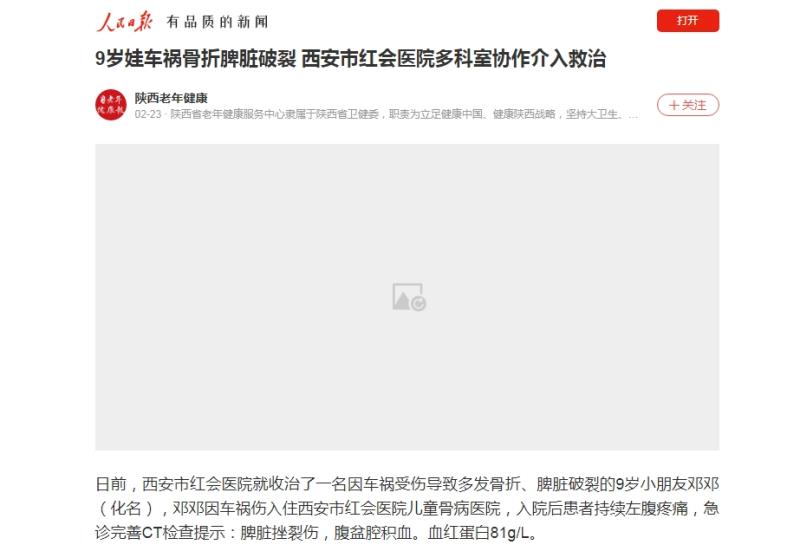Click the line mentioning CT检查提示
The image size is (800, 551).
point(316,533)
